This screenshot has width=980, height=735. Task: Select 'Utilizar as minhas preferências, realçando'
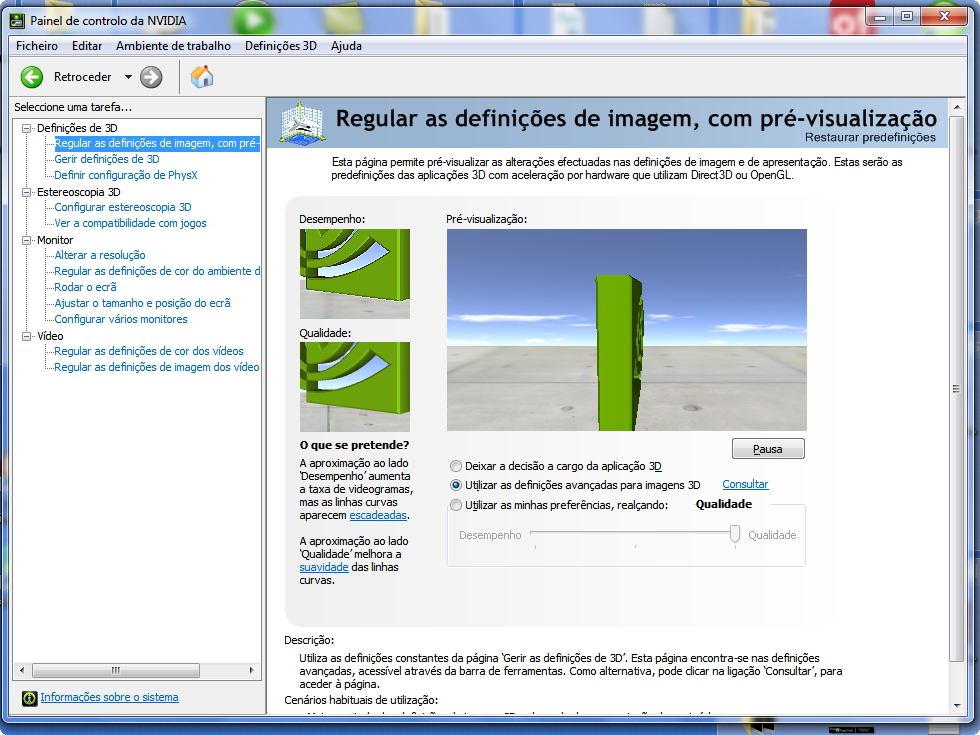[456, 505]
